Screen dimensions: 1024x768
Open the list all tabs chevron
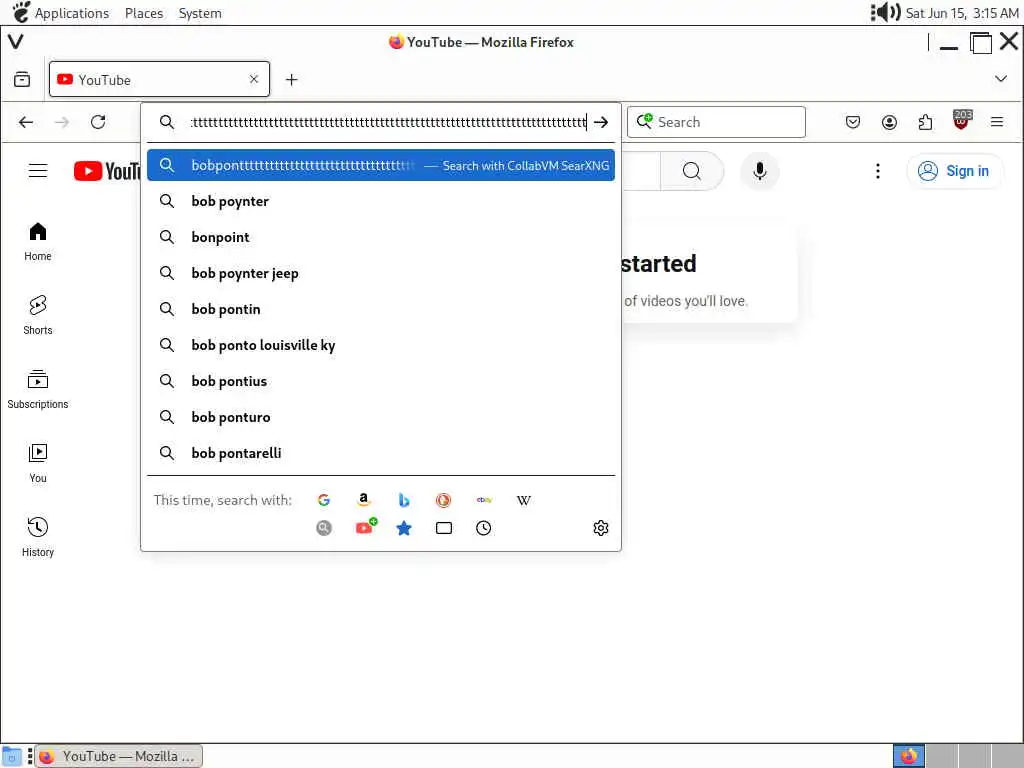(1000, 79)
